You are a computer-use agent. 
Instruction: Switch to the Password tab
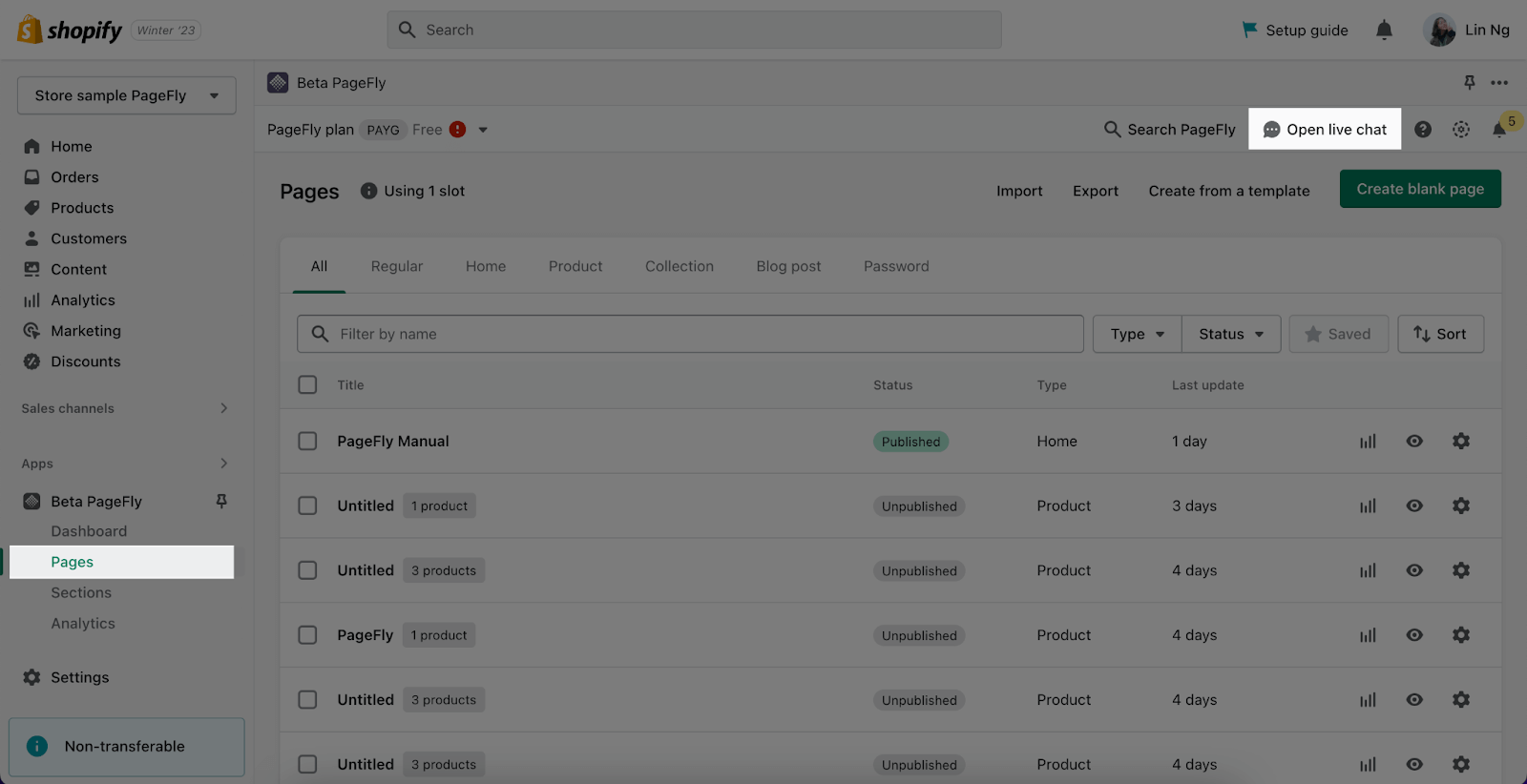tap(896, 267)
